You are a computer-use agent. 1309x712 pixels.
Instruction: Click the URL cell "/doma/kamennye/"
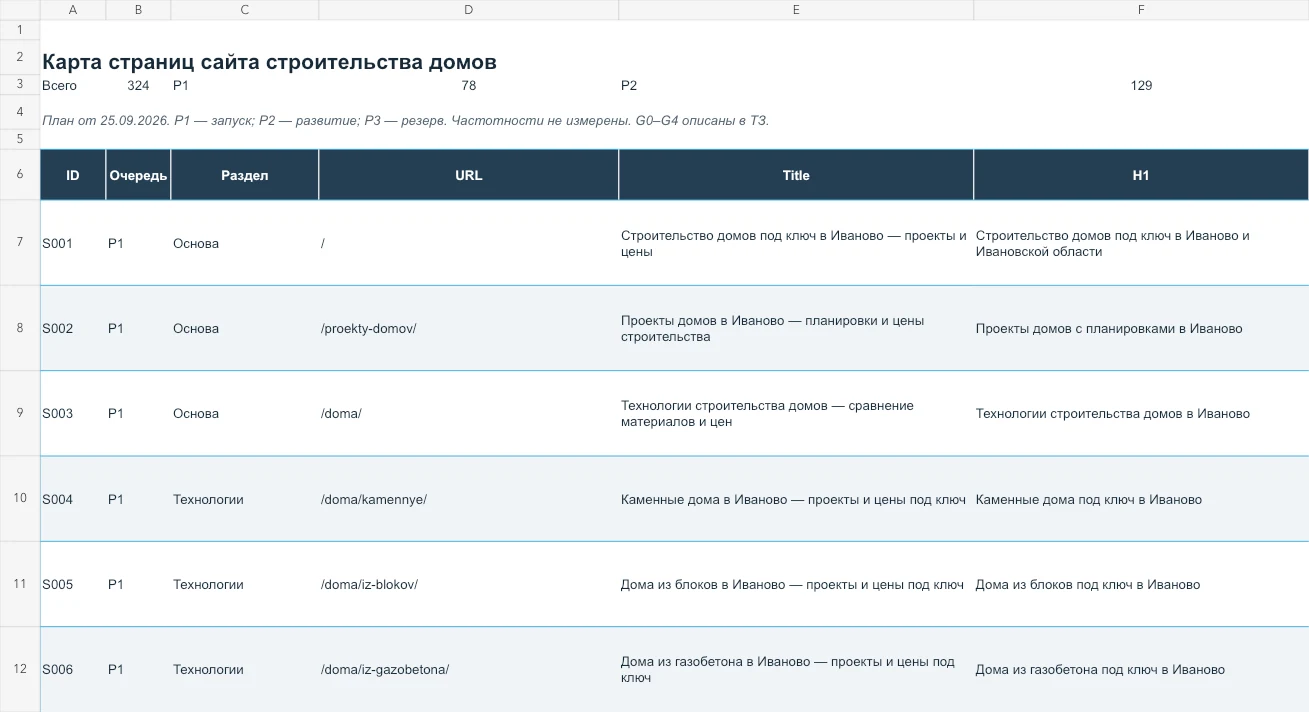click(469, 499)
